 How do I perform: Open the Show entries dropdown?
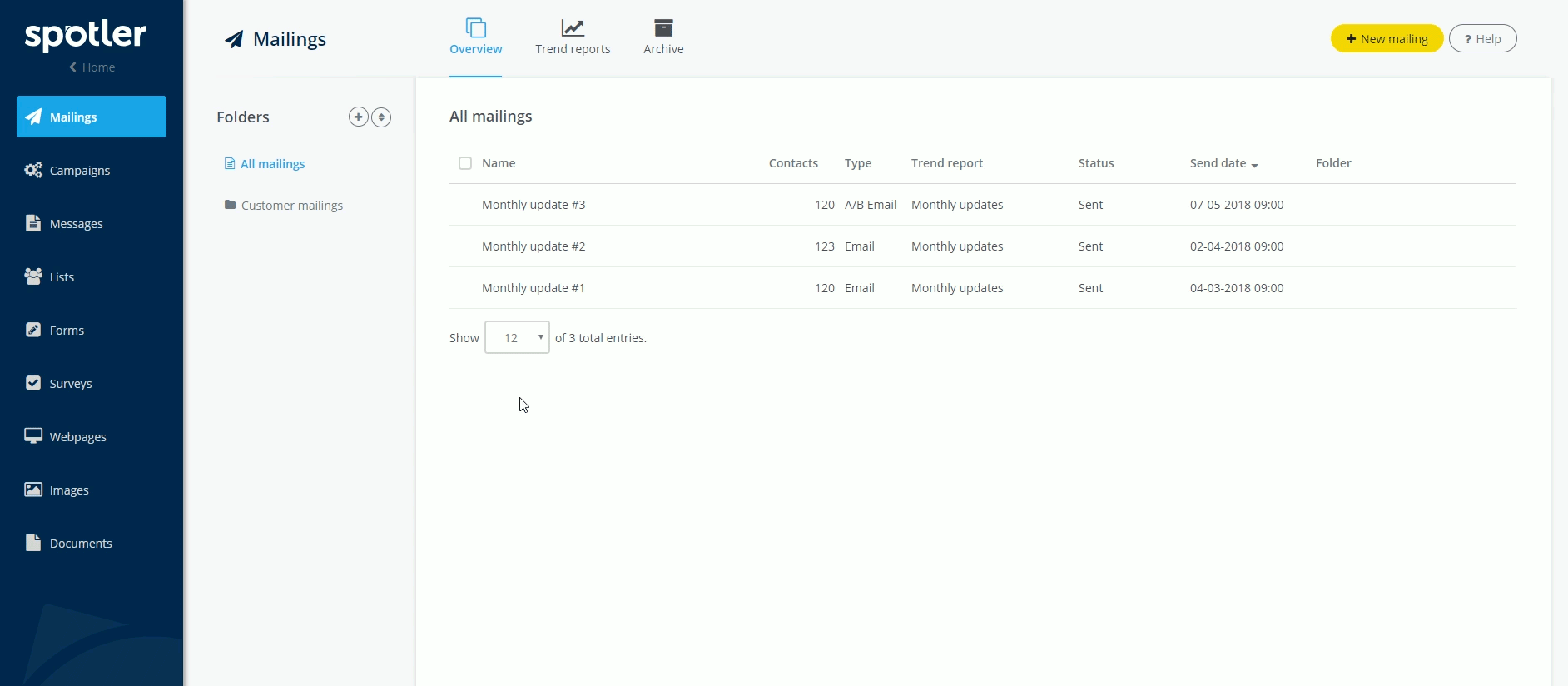[x=517, y=337]
